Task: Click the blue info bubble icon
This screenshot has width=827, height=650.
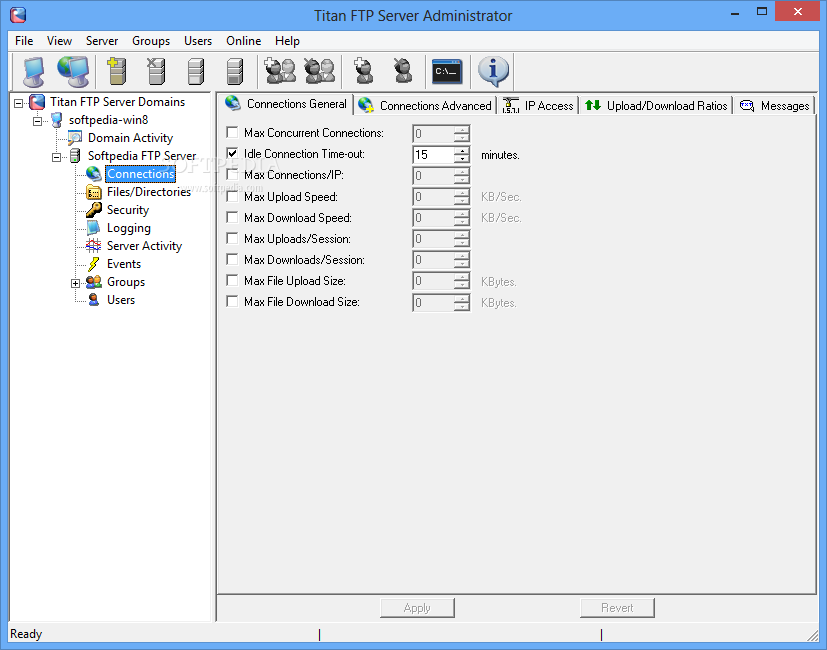Action: 493,71
